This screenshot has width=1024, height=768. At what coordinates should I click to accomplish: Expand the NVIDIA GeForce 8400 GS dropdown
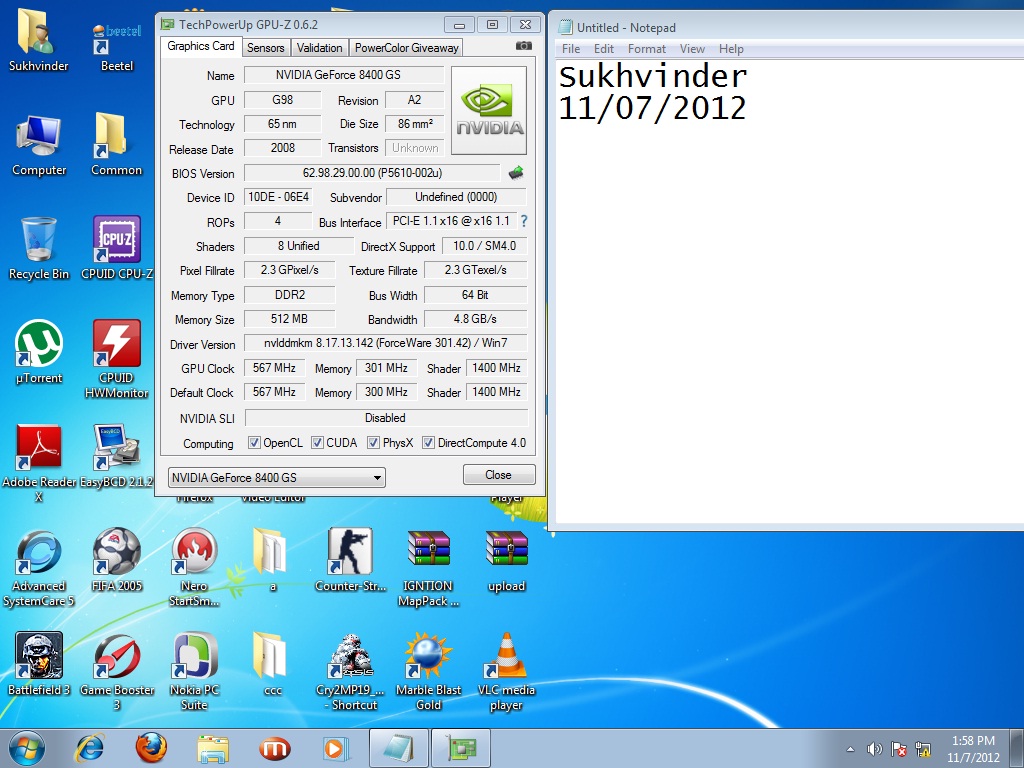click(276, 477)
